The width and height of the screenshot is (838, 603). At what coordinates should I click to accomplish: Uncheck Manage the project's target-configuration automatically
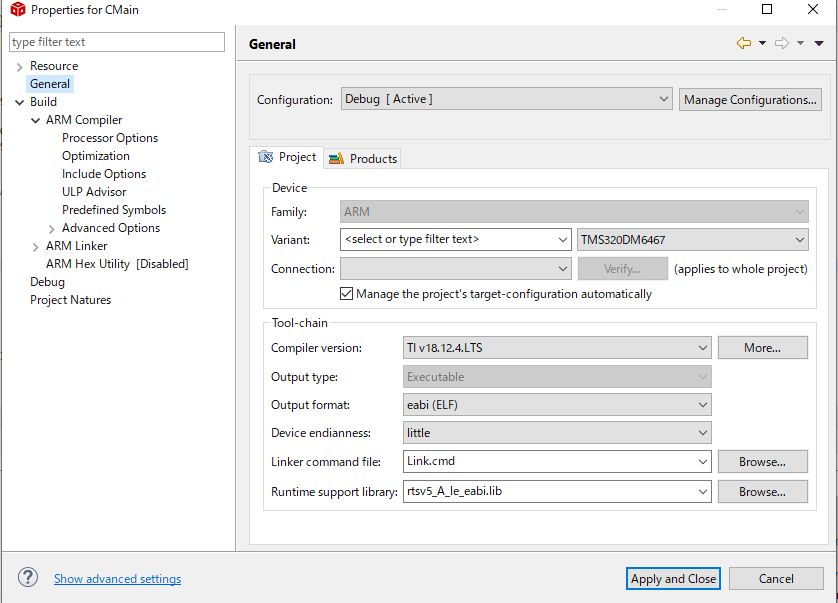[346, 294]
